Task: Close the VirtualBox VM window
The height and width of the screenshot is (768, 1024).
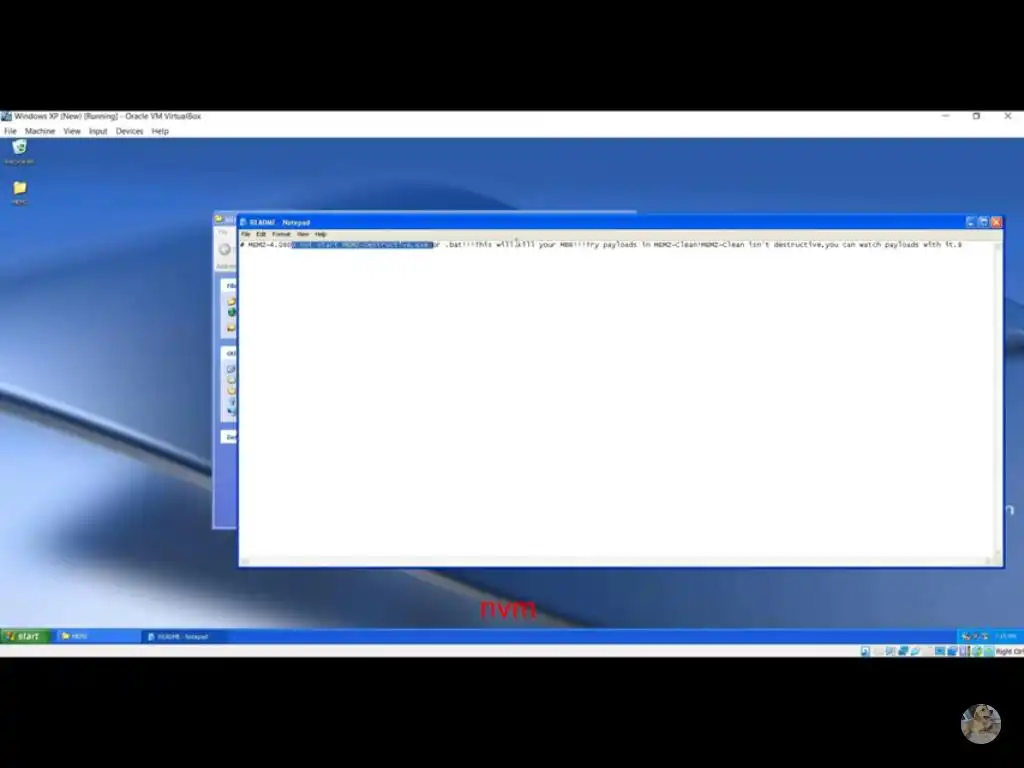Action: click(1008, 116)
